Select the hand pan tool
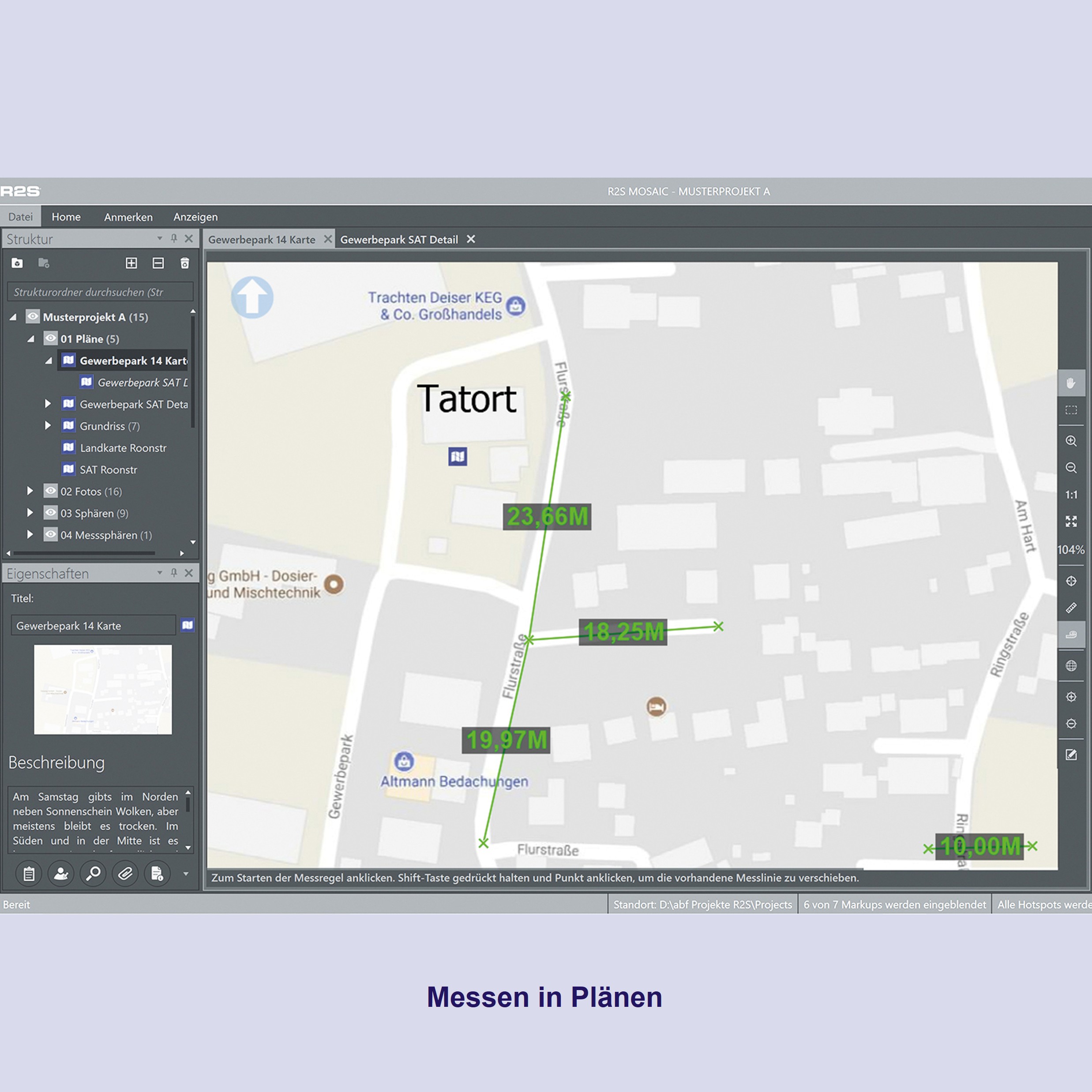Screen dimensions: 1092x1092 [1070, 384]
